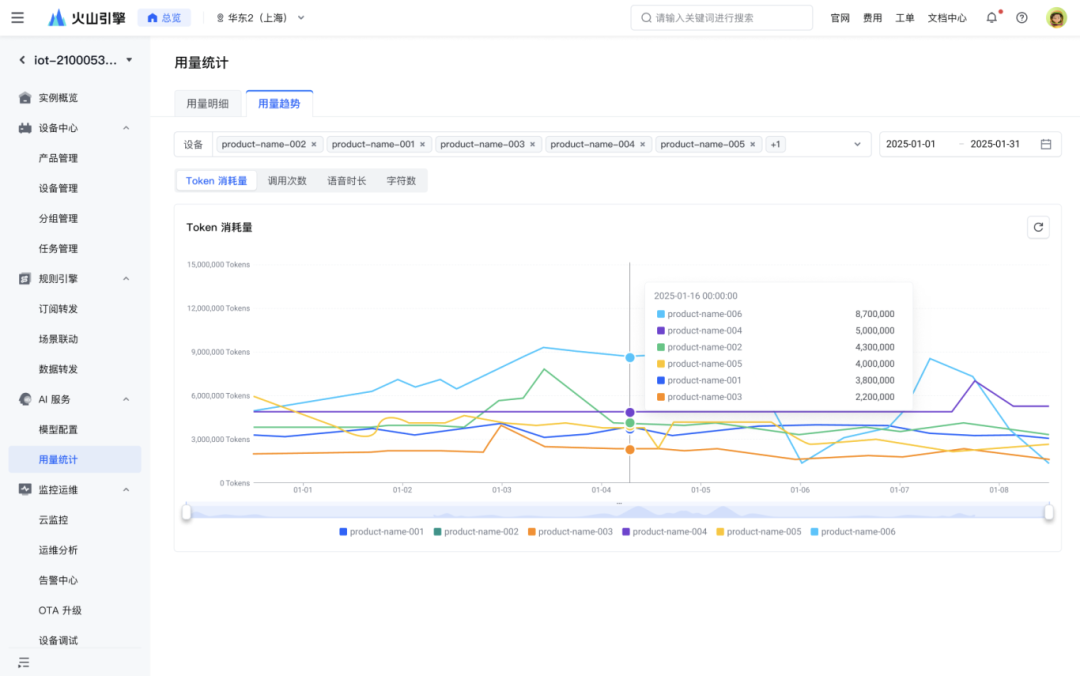1080x676 pixels.
Task: Click the search magnifier icon
Action: (646, 18)
